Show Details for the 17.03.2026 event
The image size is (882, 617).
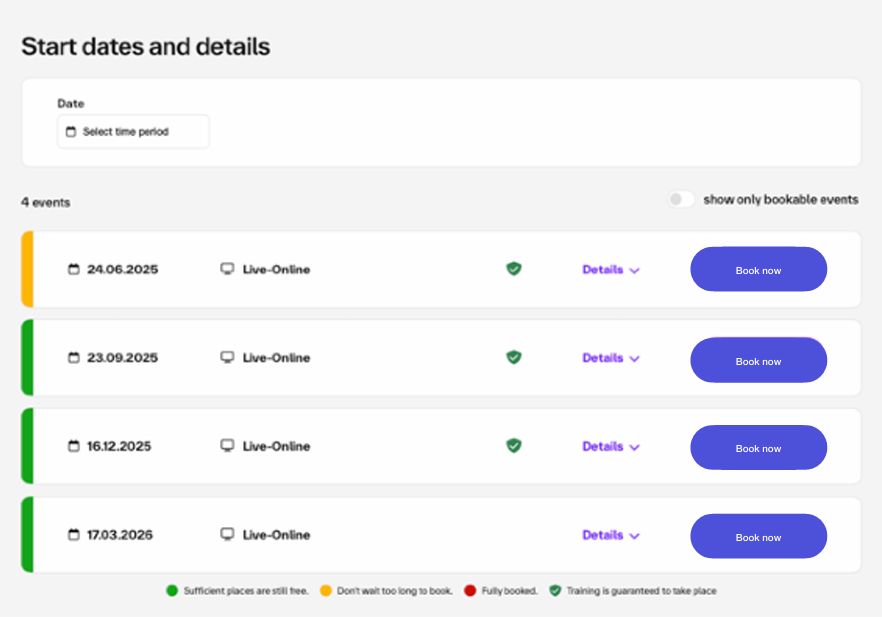point(610,535)
